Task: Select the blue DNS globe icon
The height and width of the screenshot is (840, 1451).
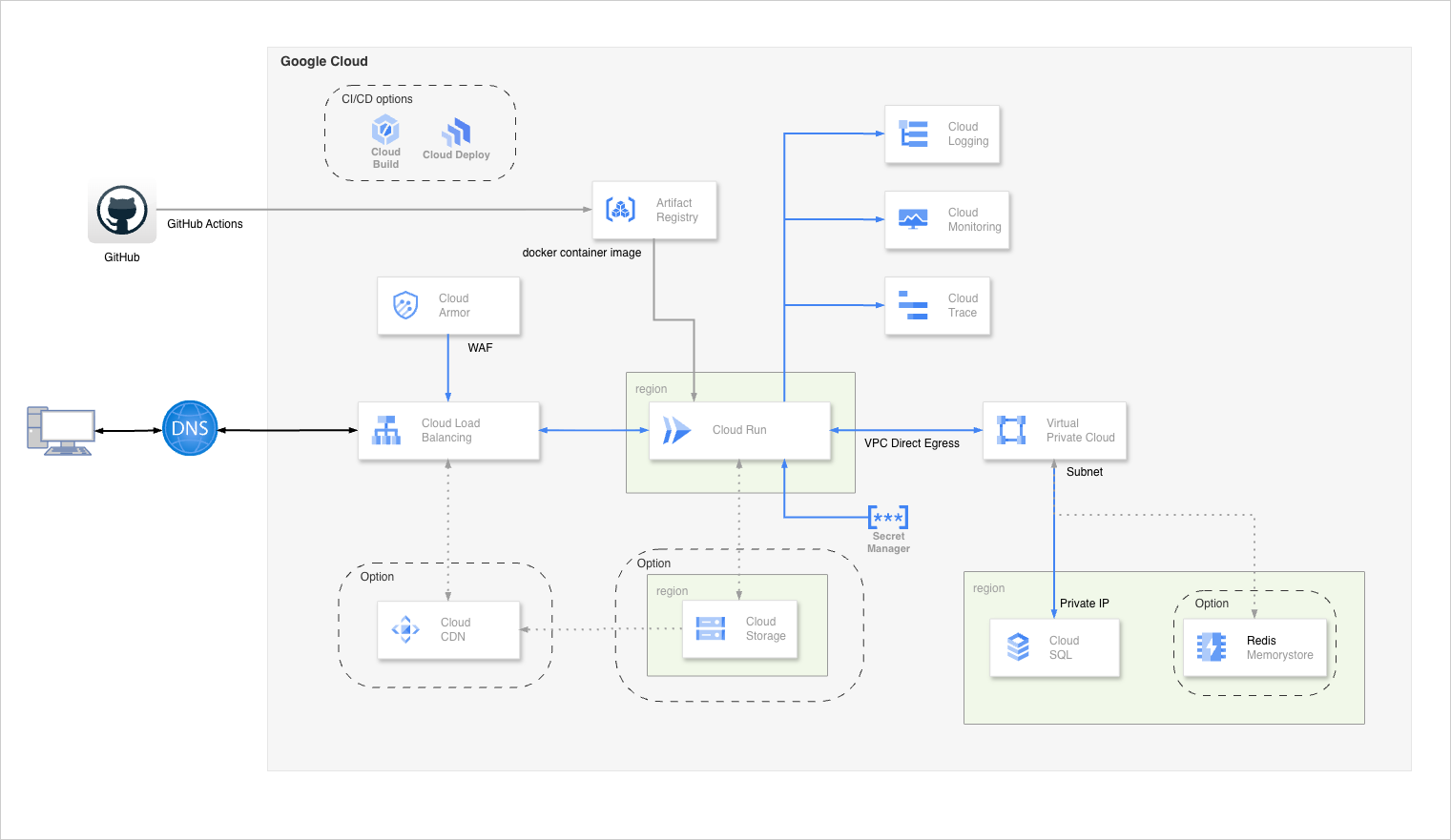Action: point(190,428)
